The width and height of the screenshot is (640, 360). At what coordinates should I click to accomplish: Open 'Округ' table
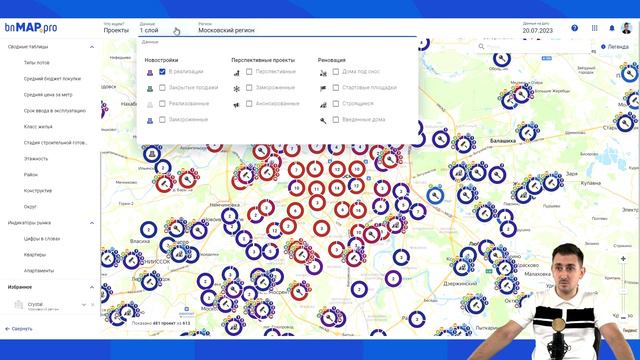pos(30,207)
